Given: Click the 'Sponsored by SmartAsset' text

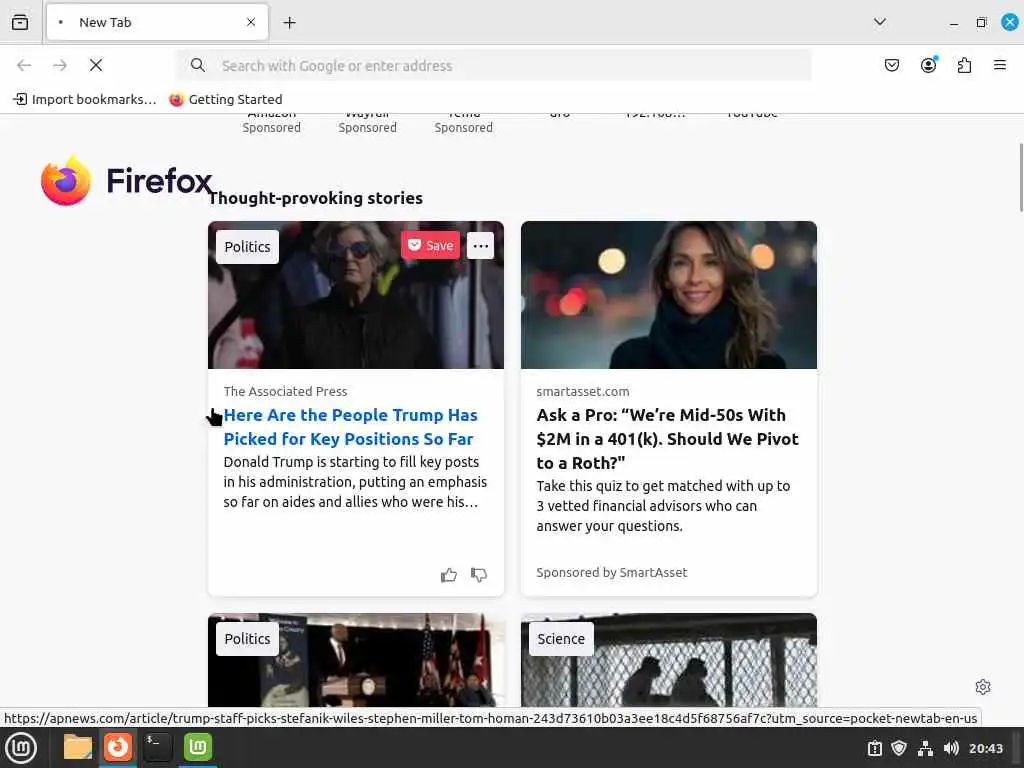Looking at the screenshot, I should 611,572.
